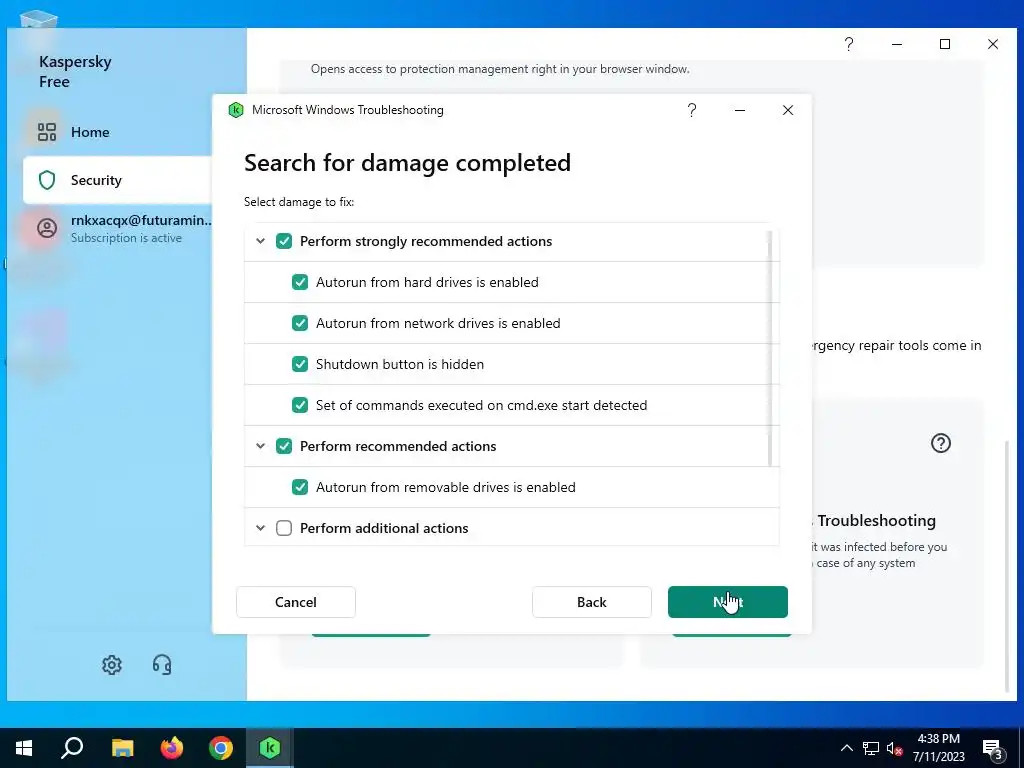Viewport: 1024px width, 768px height.
Task: Launch Firefox from the taskbar
Action: pos(172,748)
